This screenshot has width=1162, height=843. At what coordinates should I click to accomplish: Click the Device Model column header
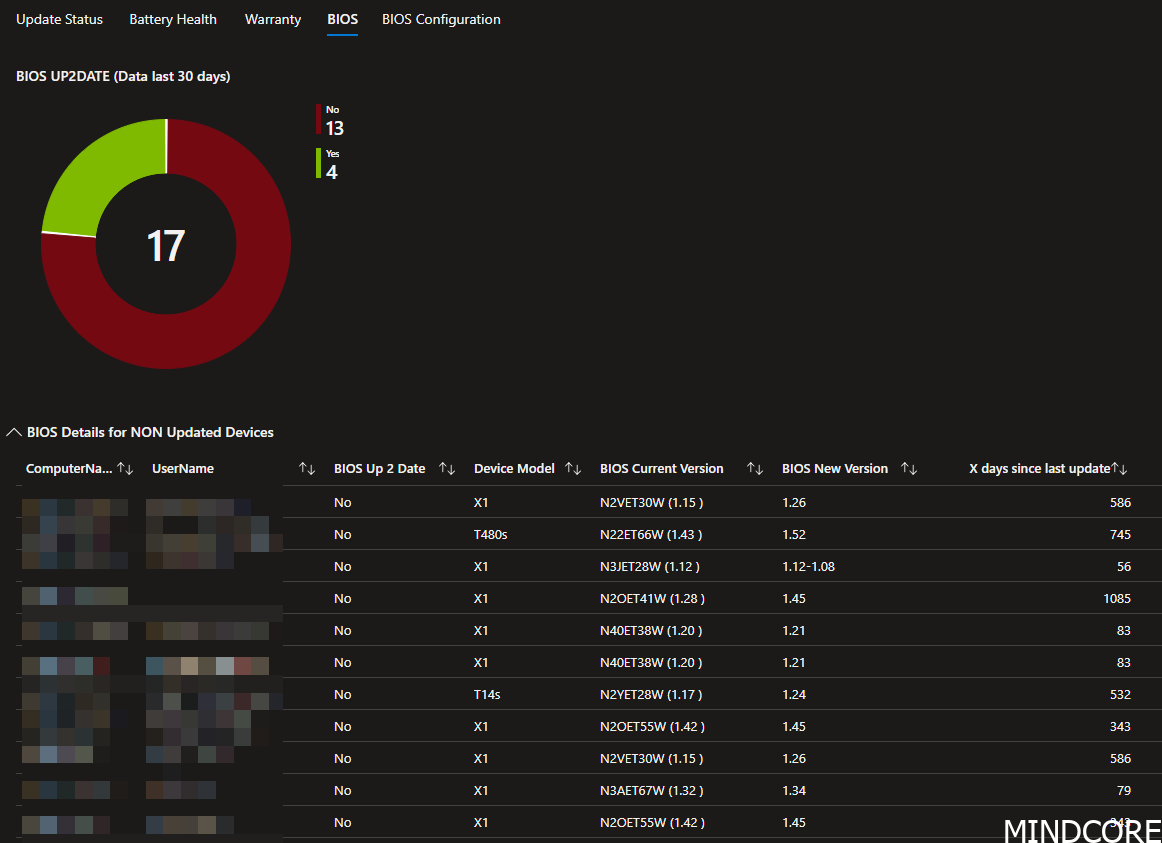click(x=514, y=468)
